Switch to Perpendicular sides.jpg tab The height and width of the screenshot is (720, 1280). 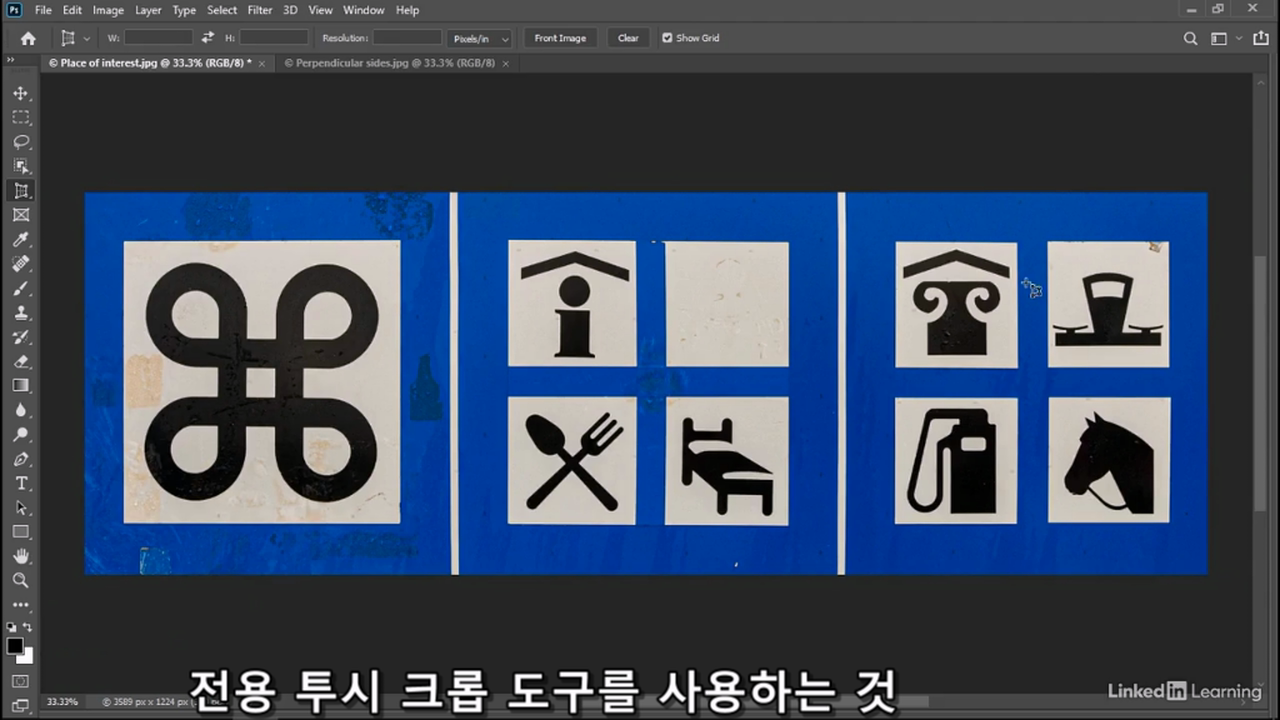(x=389, y=63)
